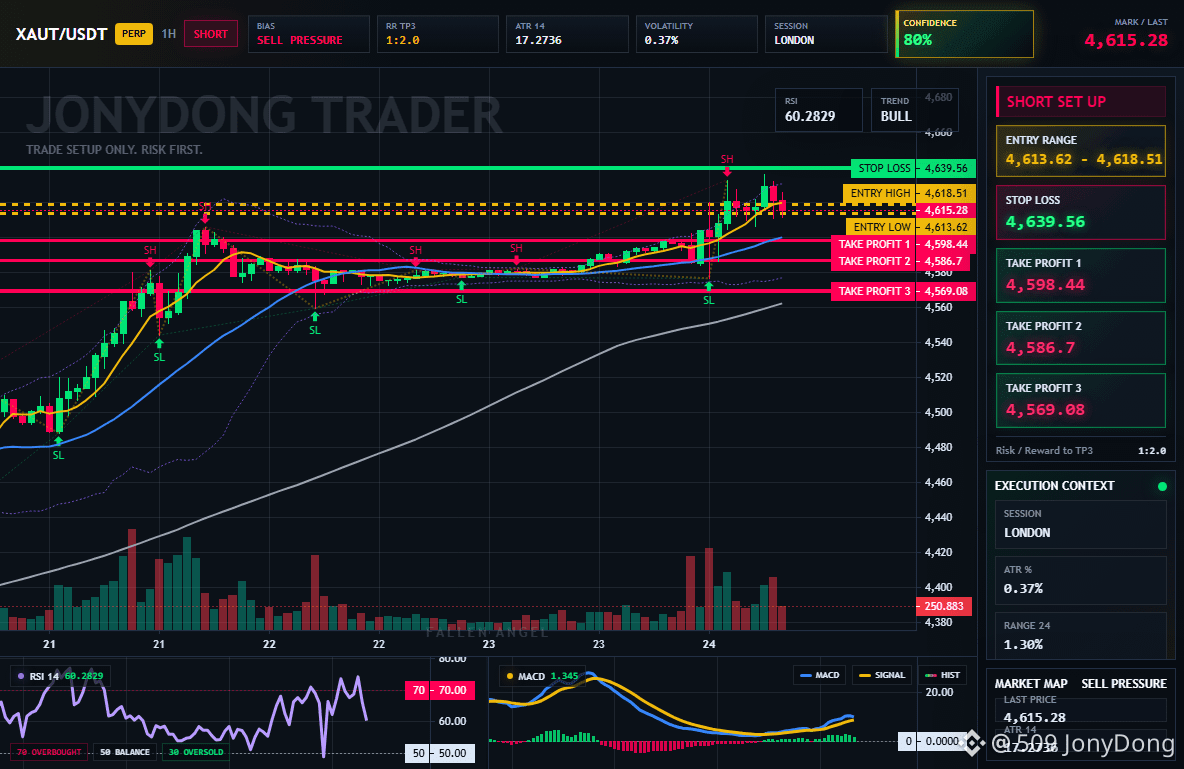This screenshot has width=1184, height=769.
Task: Click the 4,440 price axis label
Action: click(939, 517)
